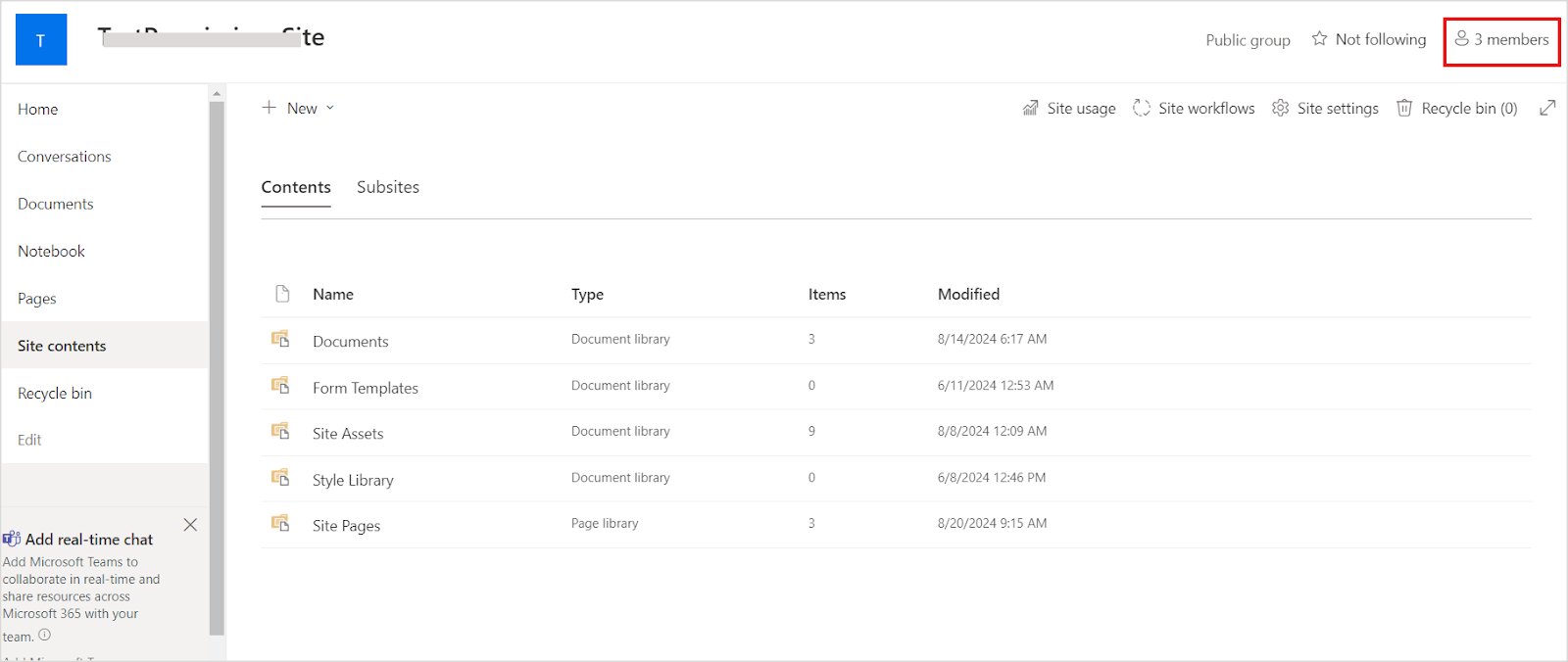Open the Documents library
Screen dimensions: 1568x662
[350, 341]
